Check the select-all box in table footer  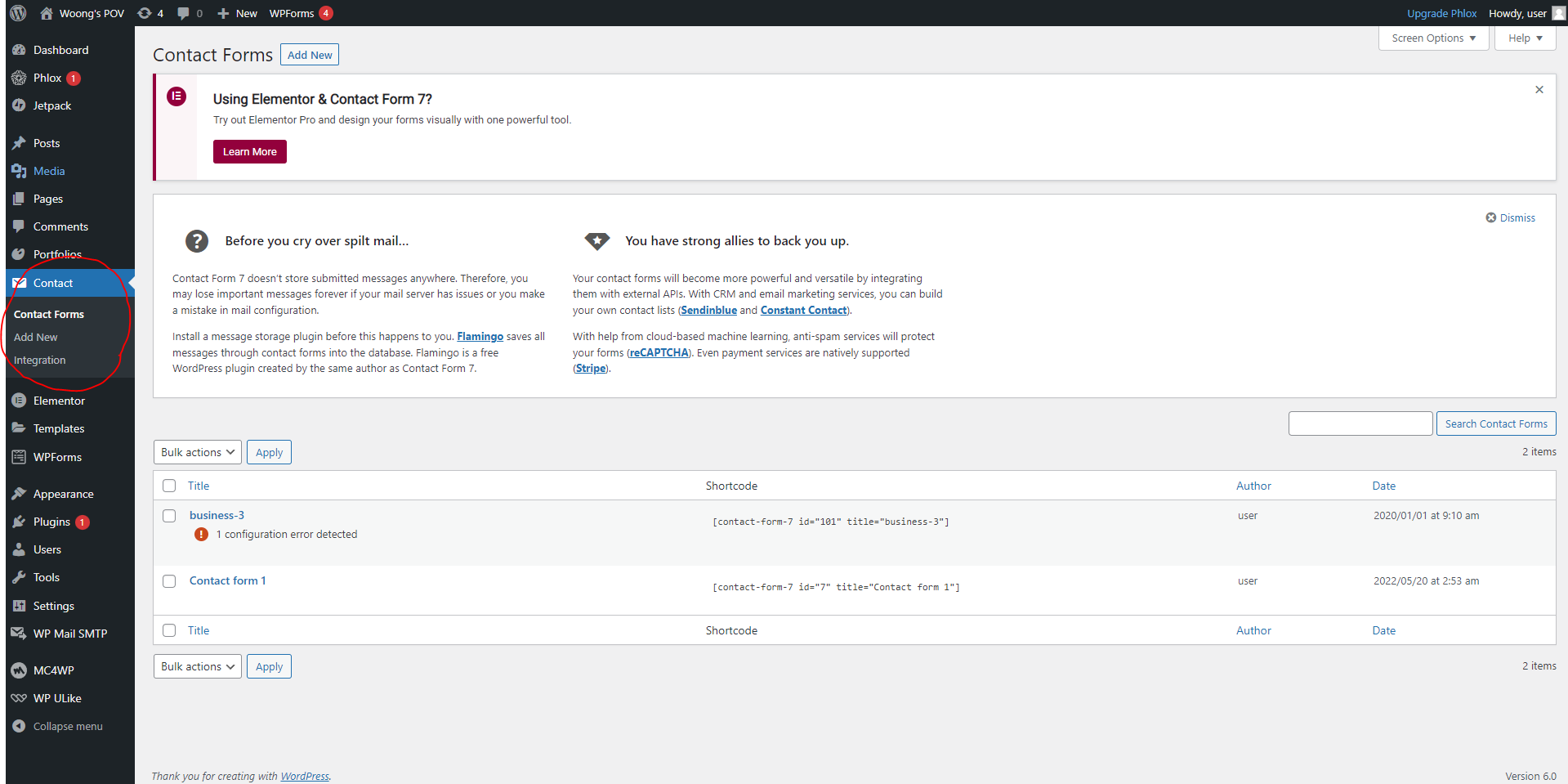click(x=169, y=630)
